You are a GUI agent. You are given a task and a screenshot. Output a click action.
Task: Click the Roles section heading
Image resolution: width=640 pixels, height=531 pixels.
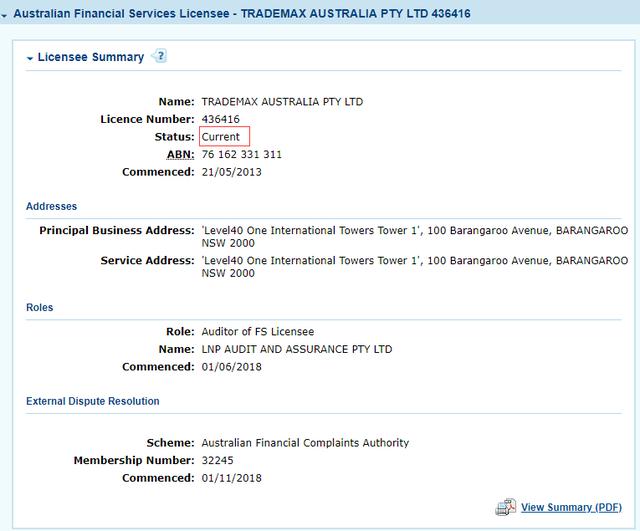coord(40,307)
